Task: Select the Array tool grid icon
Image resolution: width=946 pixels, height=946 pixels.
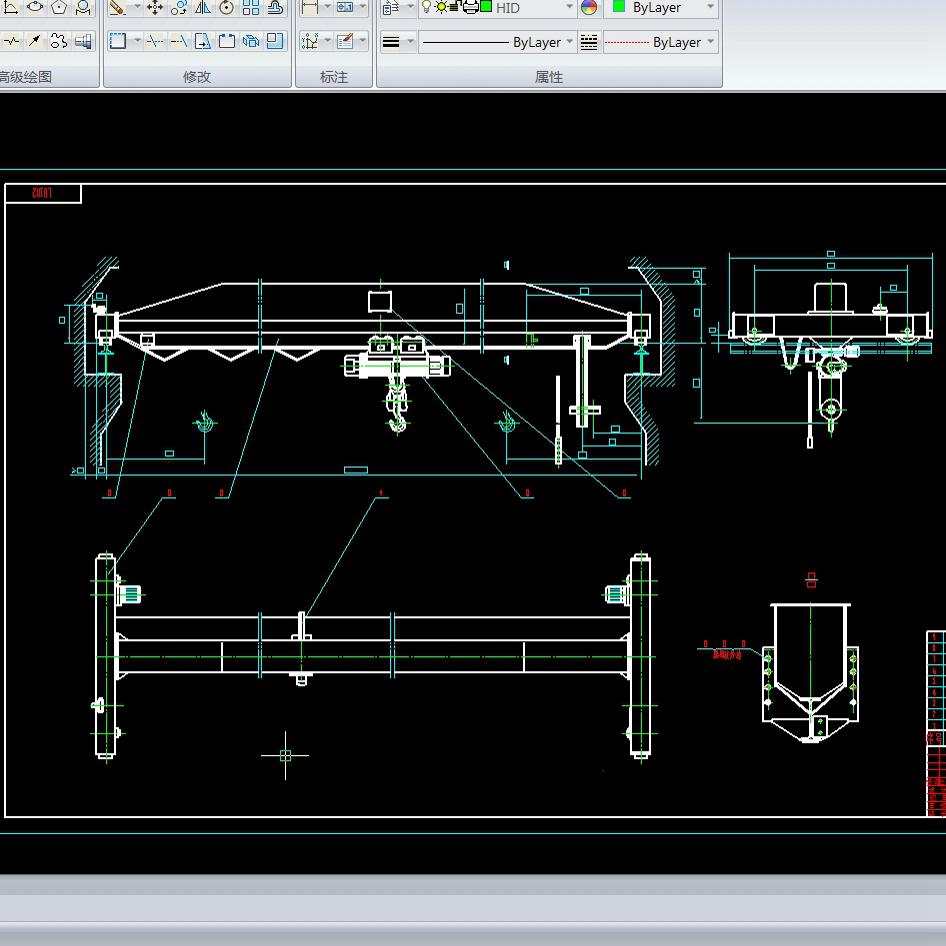Action: pos(251,8)
